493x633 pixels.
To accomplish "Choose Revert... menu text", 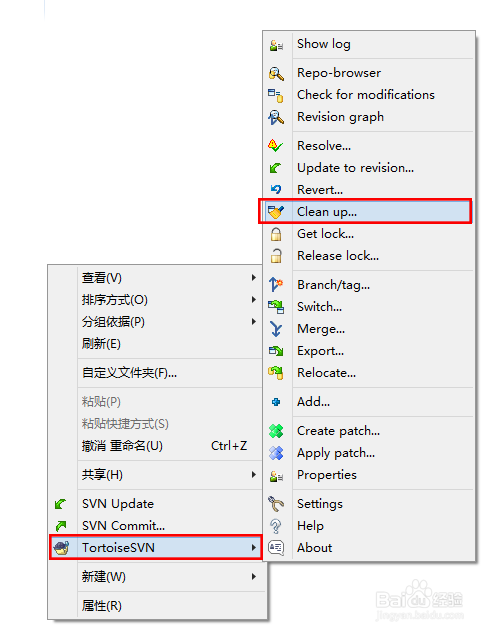I will [x=320, y=190].
